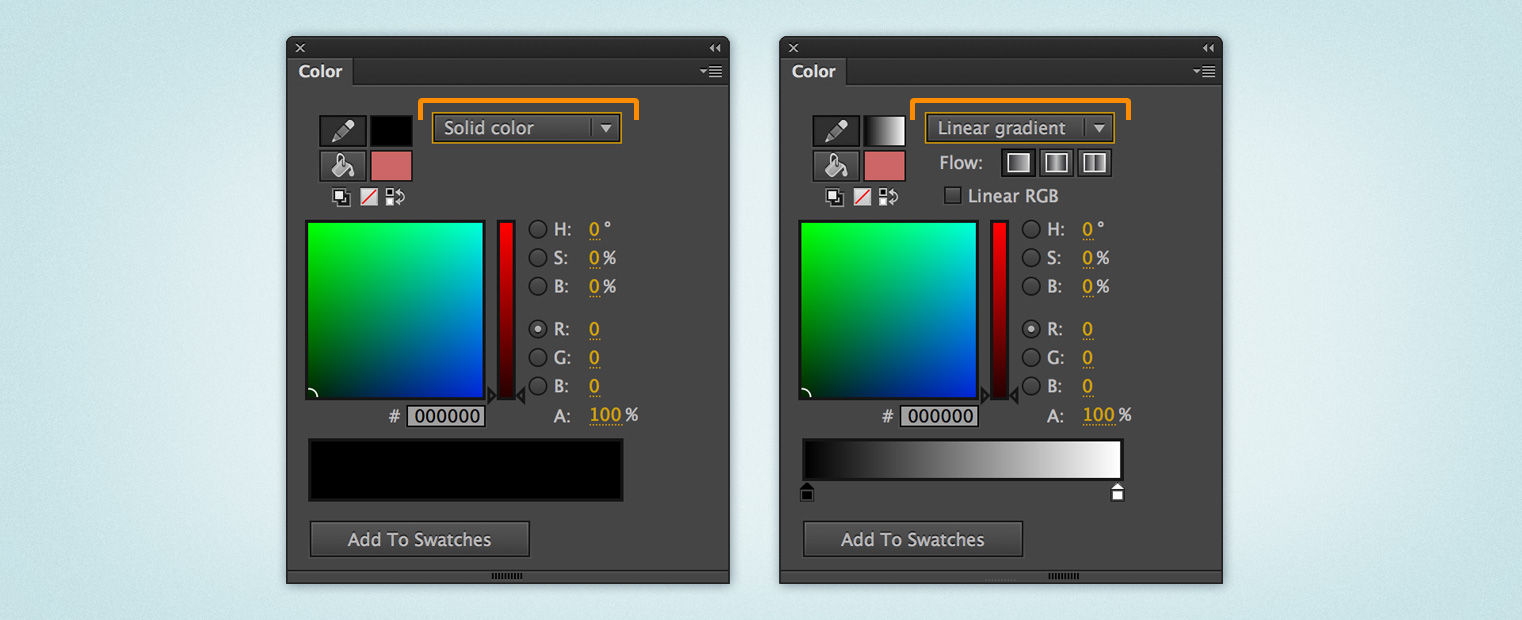The image size is (1522, 620).
Task: Select the paint bucket fill icon in Linear gradient panel
Action: [x=836, y=165]
